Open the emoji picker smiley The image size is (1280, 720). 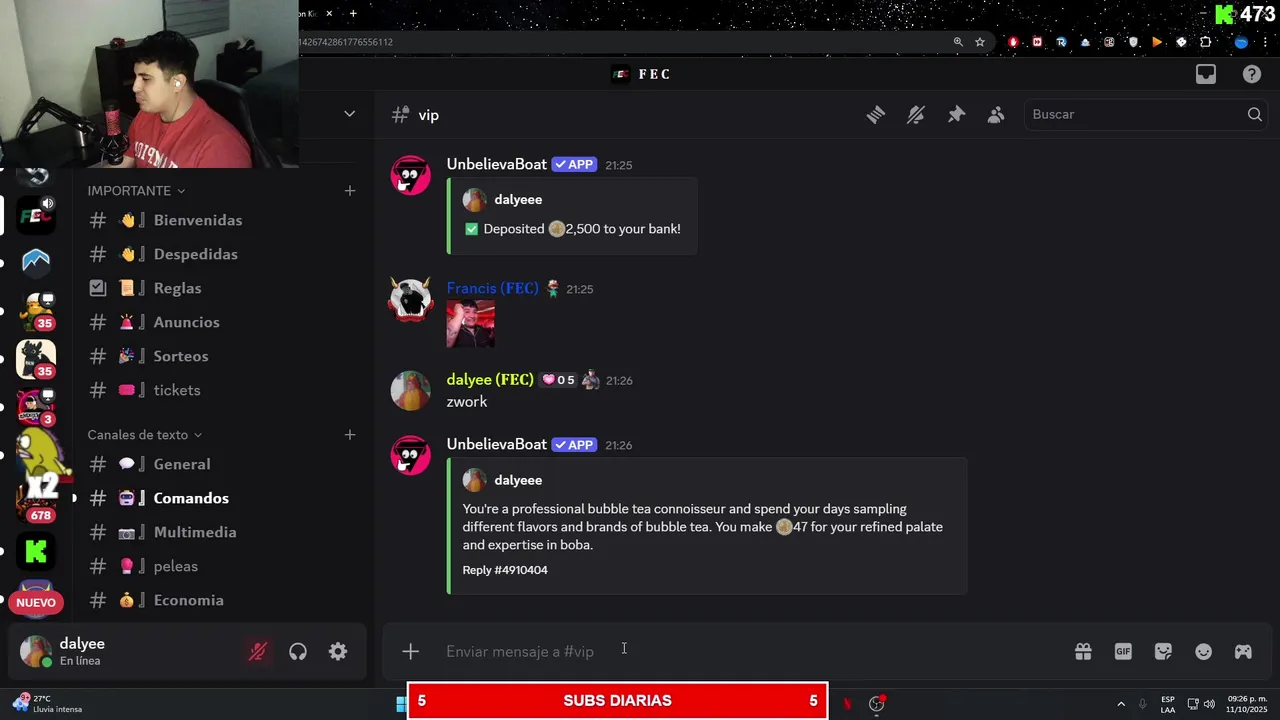point(1204,652)
